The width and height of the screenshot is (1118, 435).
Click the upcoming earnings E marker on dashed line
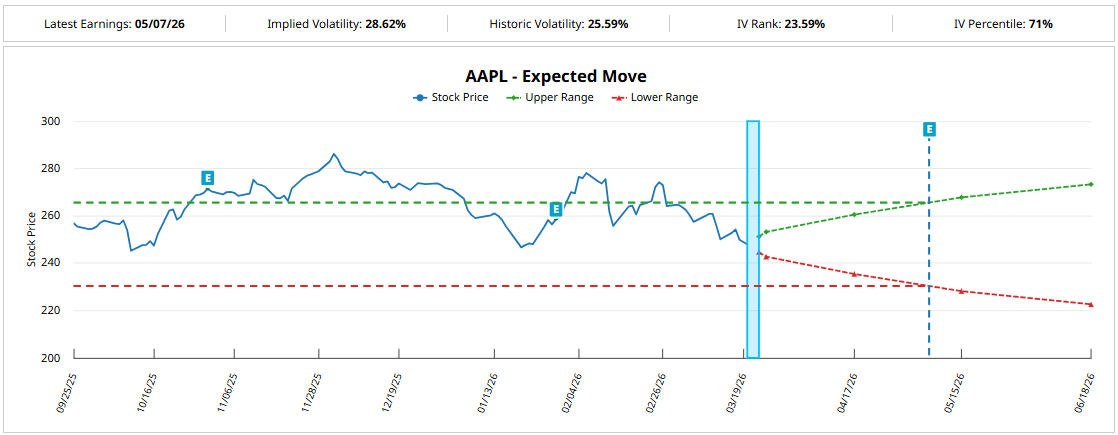[929, 129]
